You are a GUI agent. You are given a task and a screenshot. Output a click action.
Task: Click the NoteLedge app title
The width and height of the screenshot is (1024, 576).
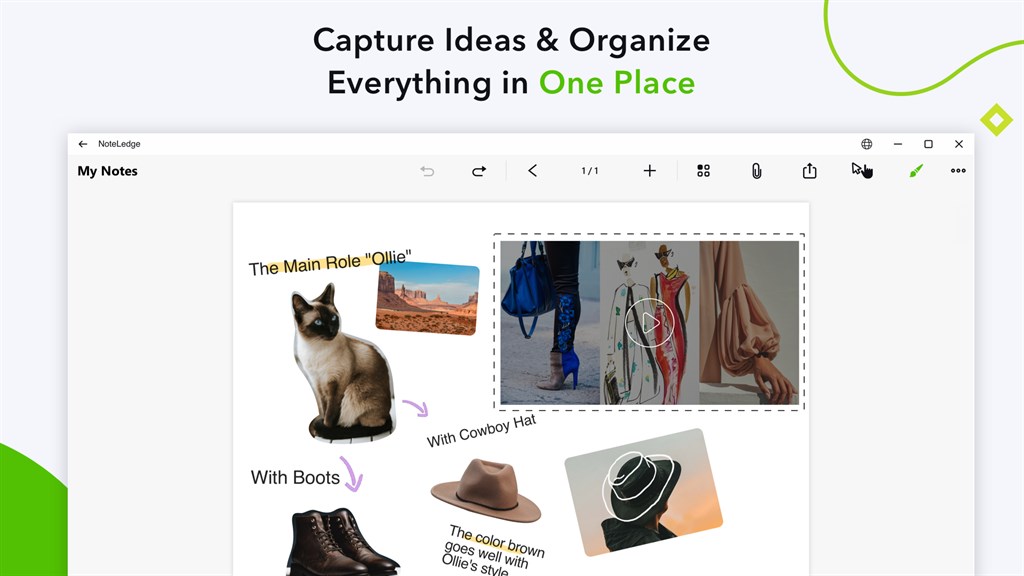[119, 144]
